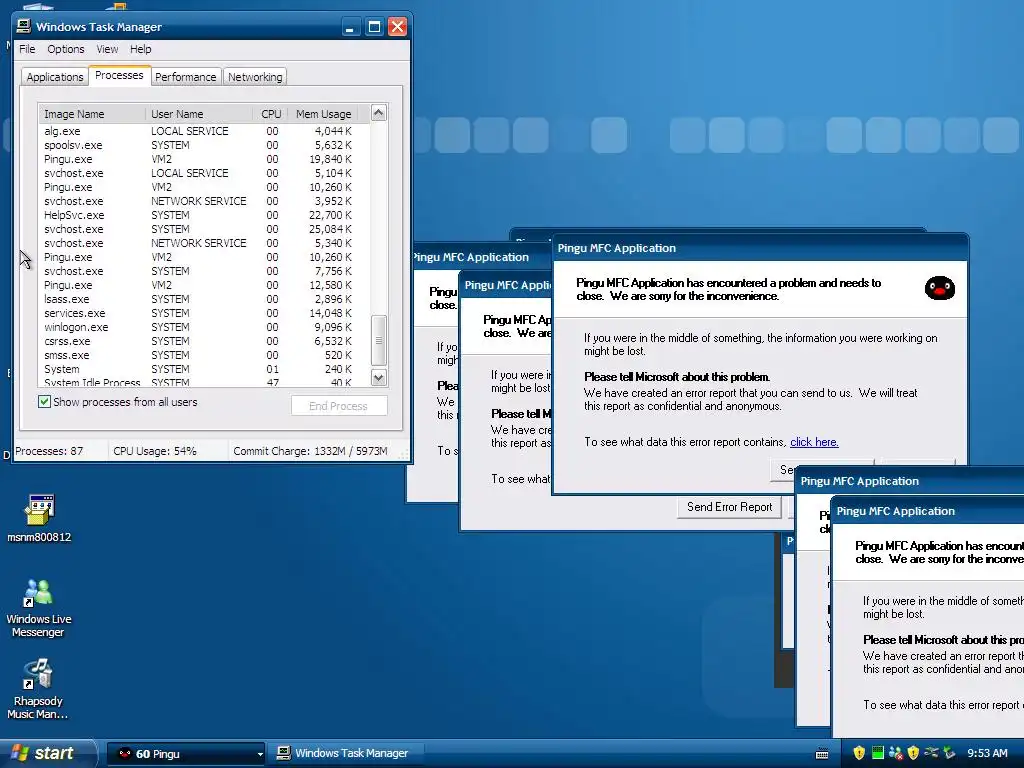Click the Windows Task Manager taskbar button
The image size is (1024, 768).
click(345, 753)
